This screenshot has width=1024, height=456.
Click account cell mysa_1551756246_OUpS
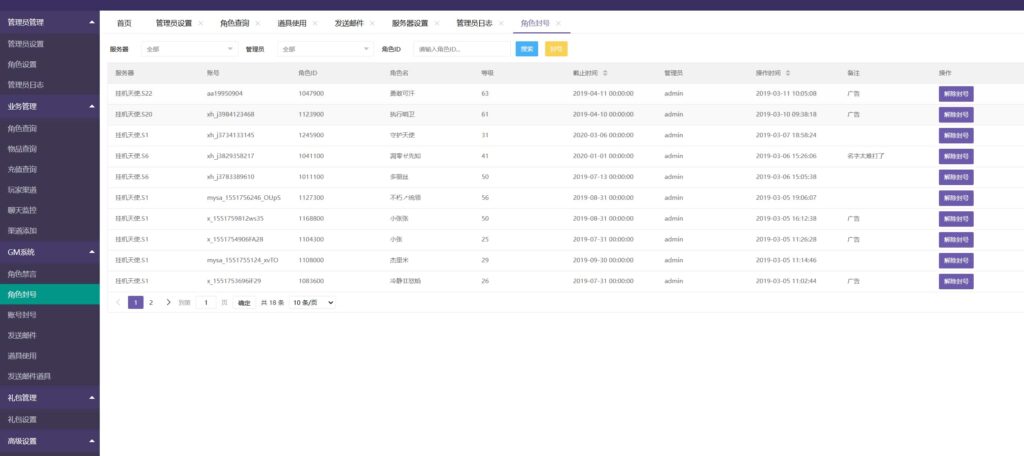click(244, 198)
